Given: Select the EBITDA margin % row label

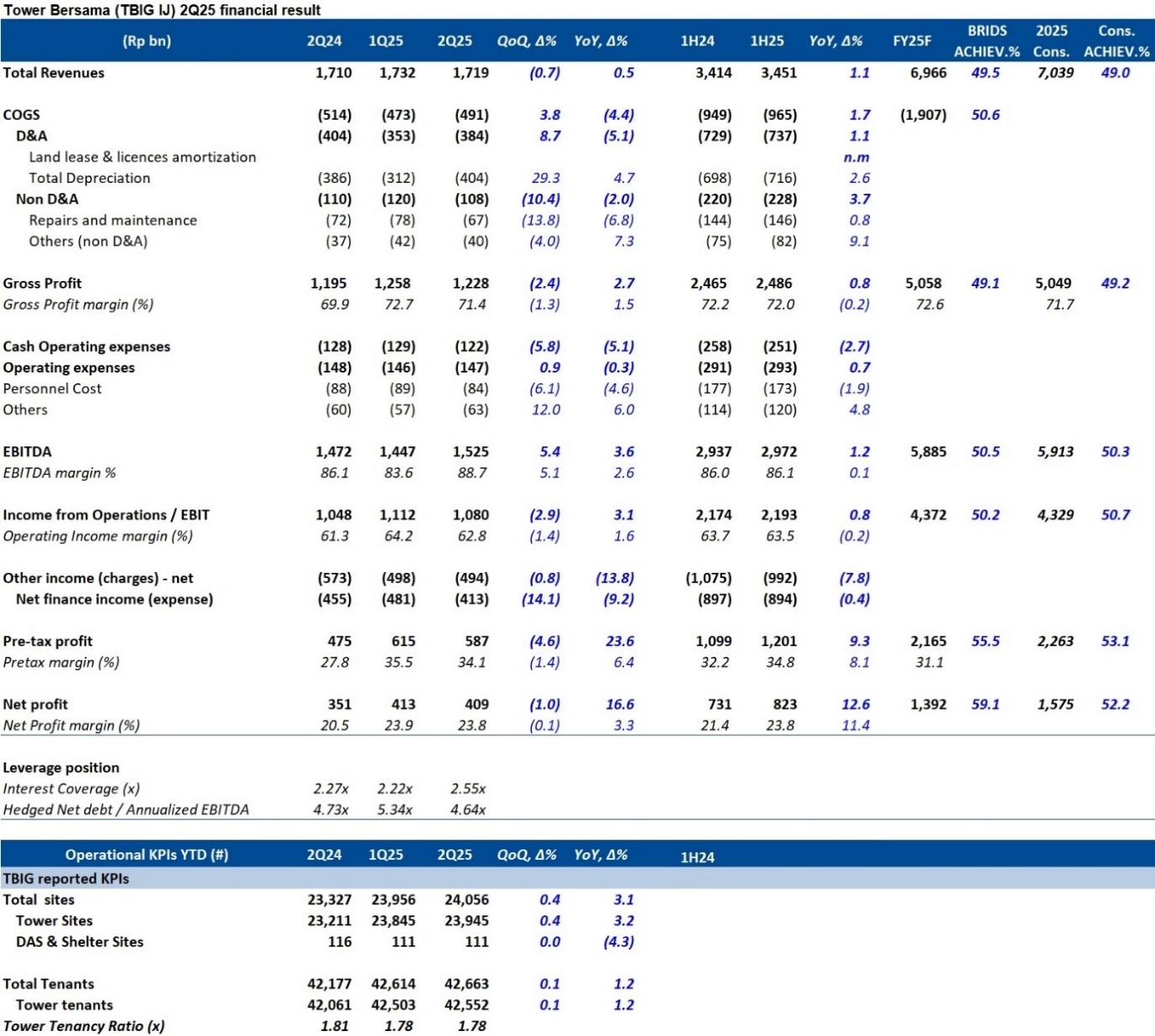Looking at the screenshot, I should point(60,473).
